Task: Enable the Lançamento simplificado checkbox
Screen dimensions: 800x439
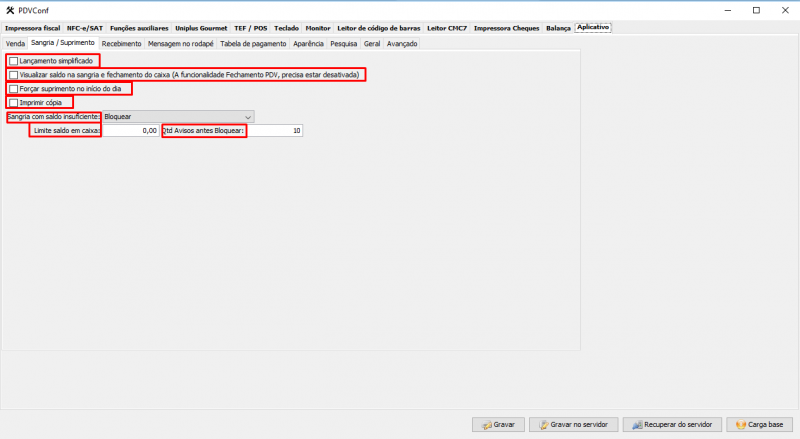Action: (13, 61)
